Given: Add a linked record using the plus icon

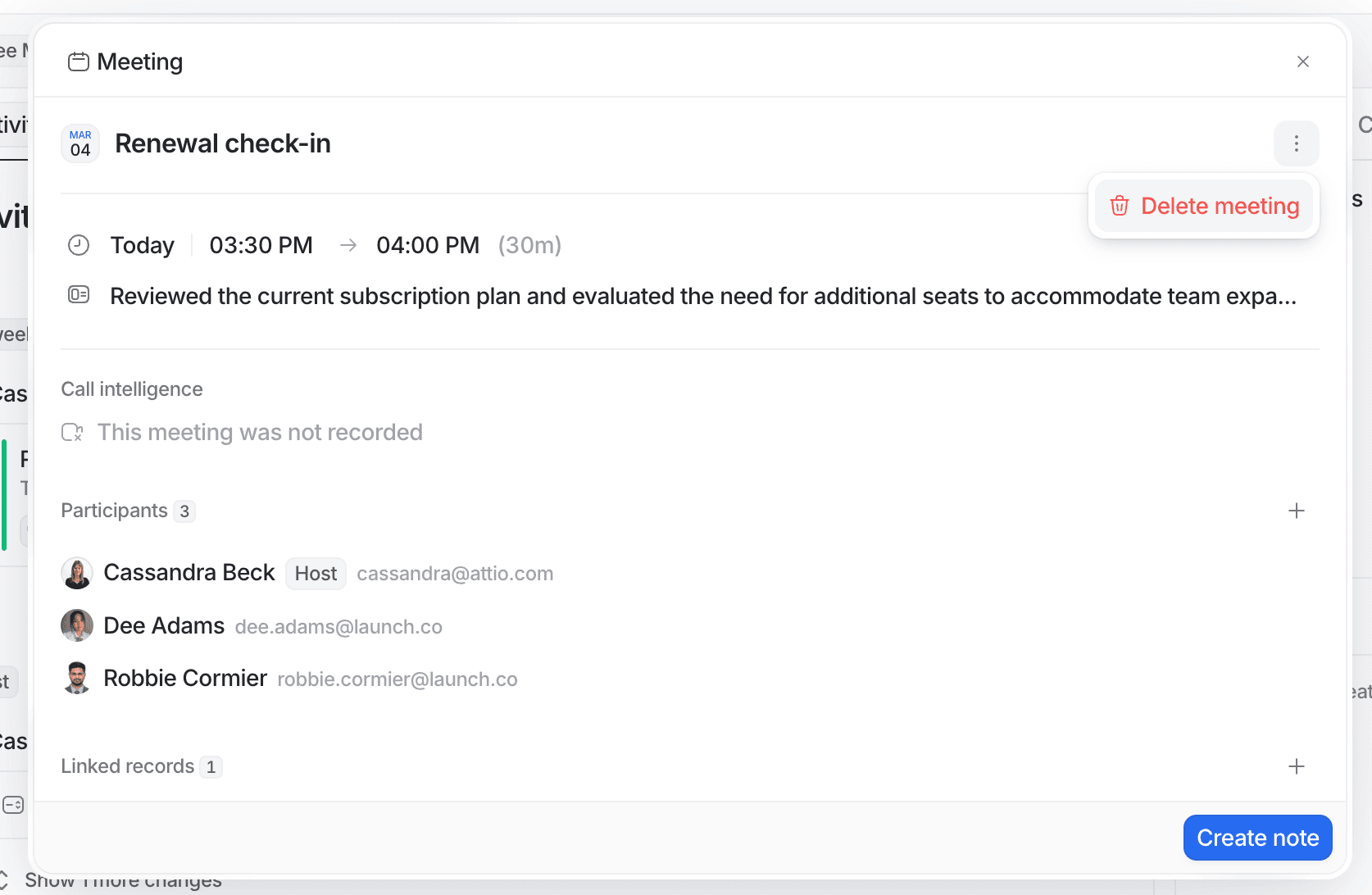Looking at the screenshot, I should [1296, 766].
